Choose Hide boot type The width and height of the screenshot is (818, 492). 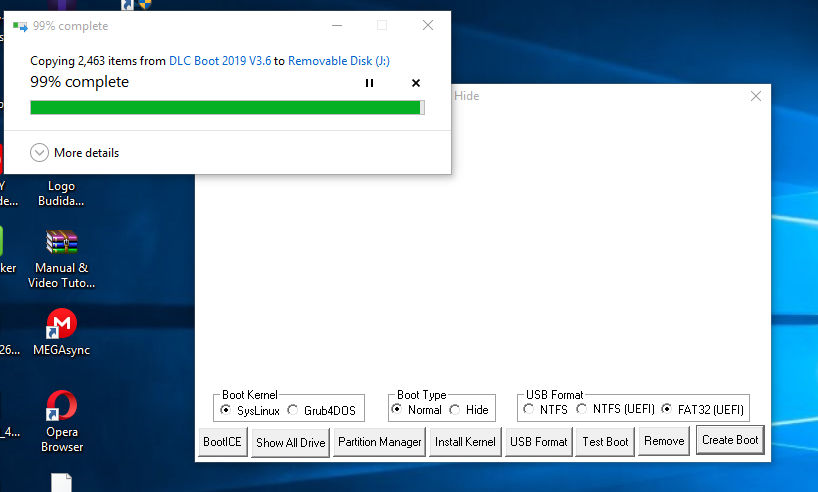tap(470, 410)
